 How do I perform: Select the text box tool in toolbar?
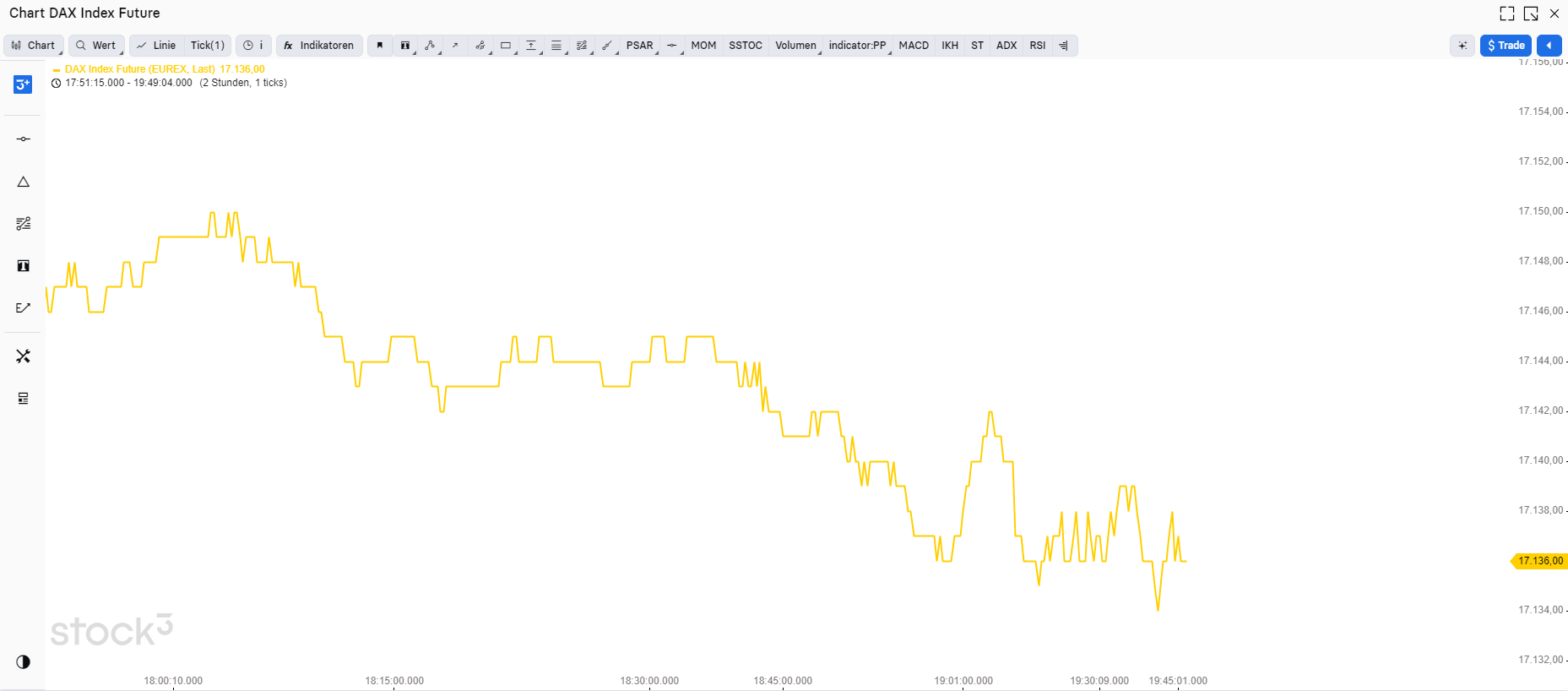(x=405, y=46)
